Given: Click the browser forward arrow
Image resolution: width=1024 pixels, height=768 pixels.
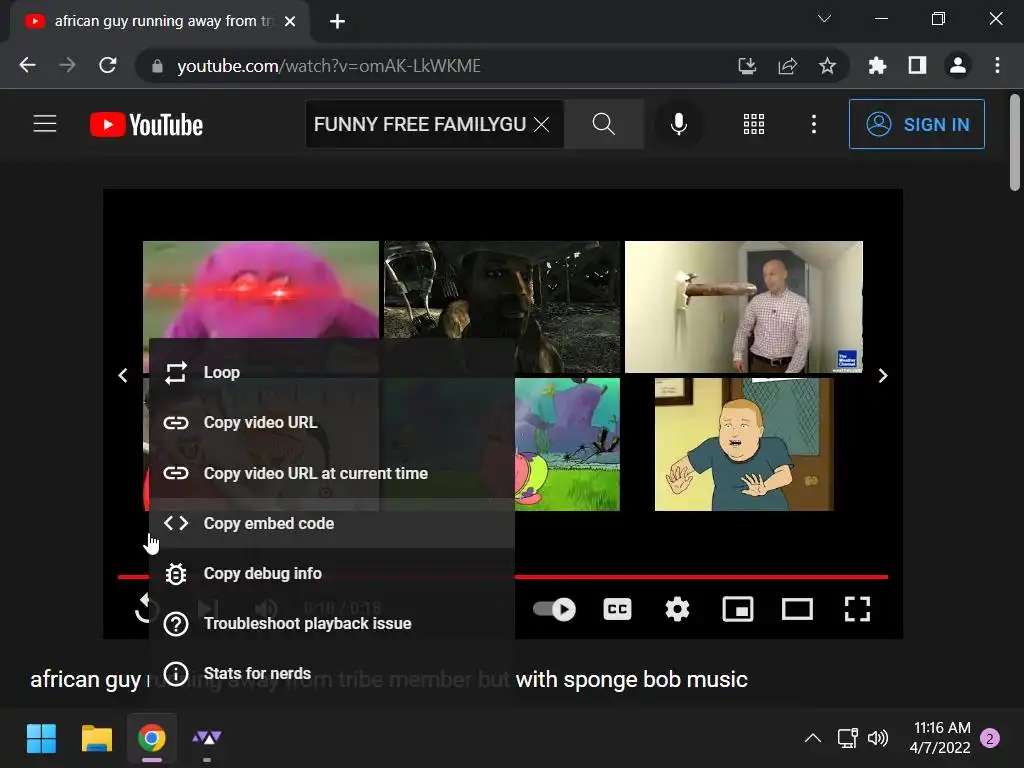Looking at the screenshot, I should coord(67,65).
